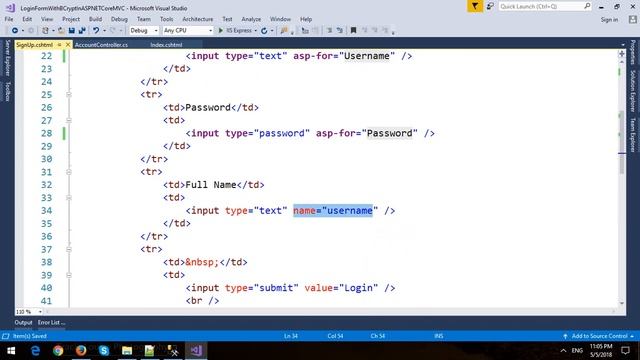Open the Output panel tab
Image resolution: width=640 pixels, height=360 pixels.
[23, 322]
